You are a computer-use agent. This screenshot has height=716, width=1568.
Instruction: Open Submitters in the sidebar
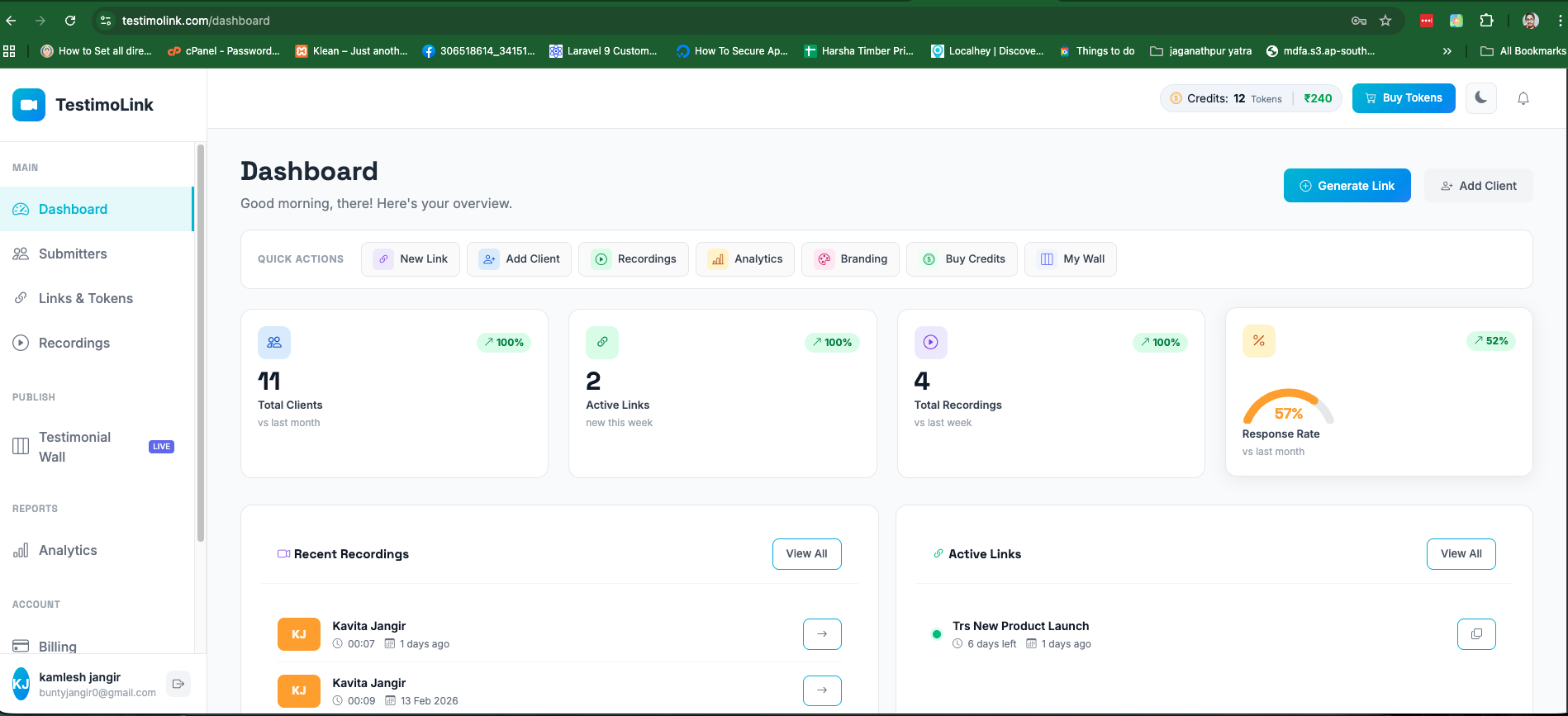point(96,254)
